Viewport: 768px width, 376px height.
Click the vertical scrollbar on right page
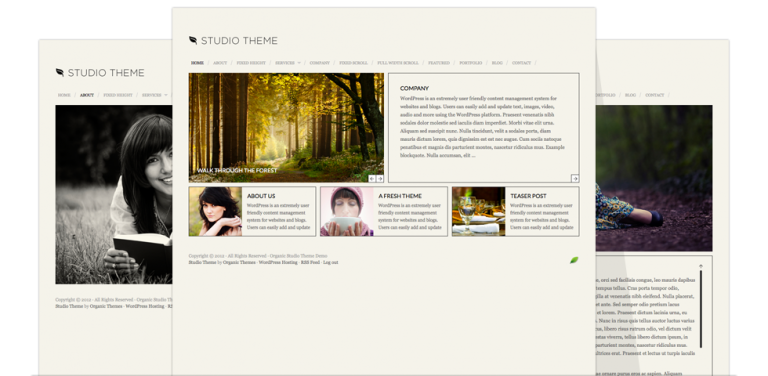click(x=700, y=308)
